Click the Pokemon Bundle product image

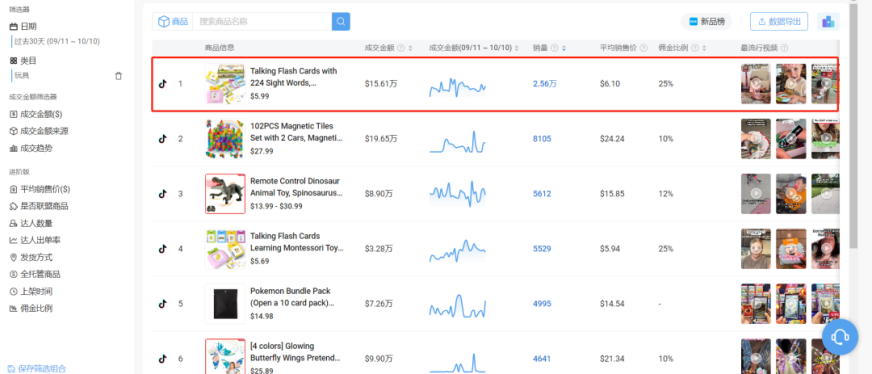pos(225,304)
